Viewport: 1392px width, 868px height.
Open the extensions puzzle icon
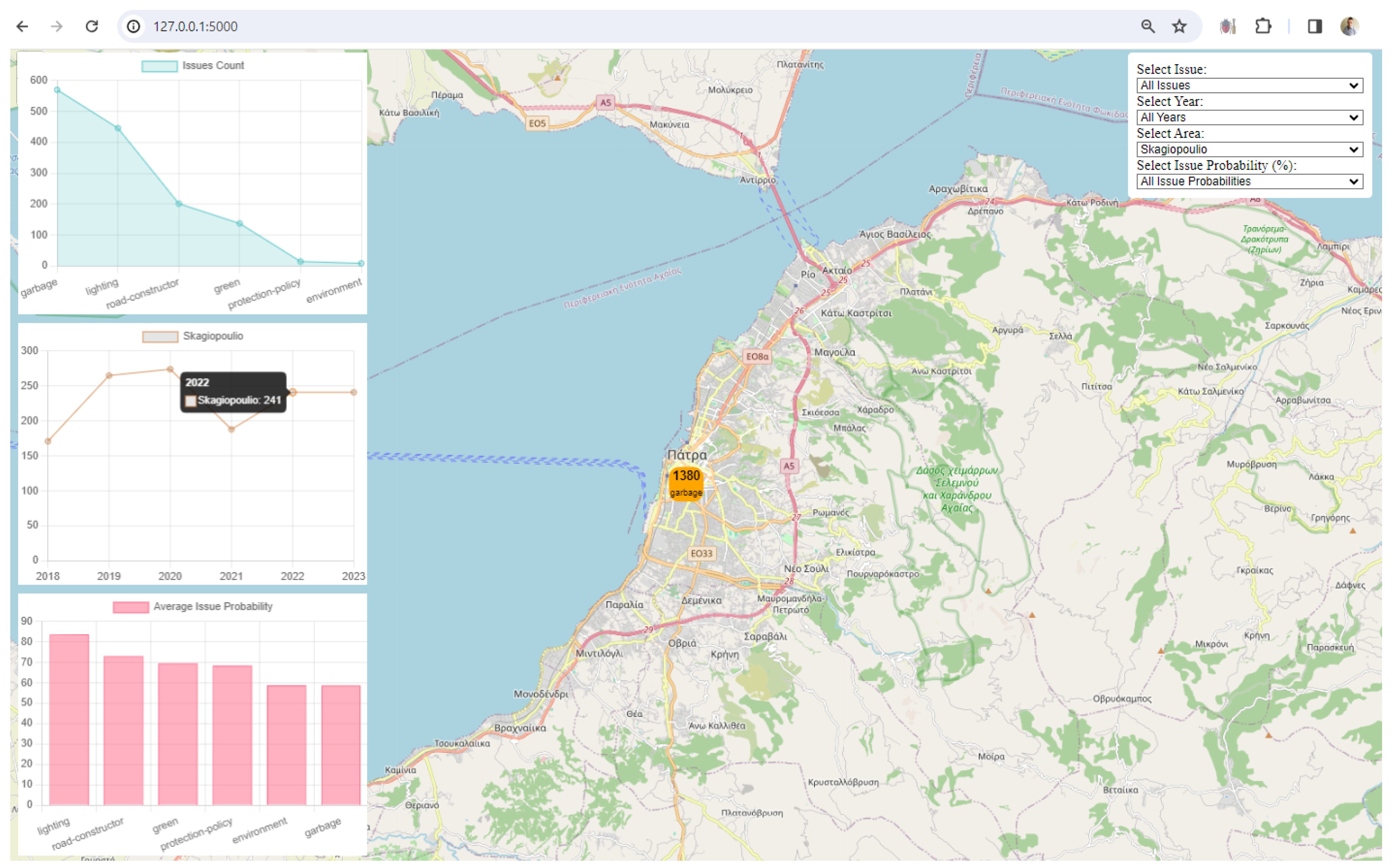coord(1263,26)
